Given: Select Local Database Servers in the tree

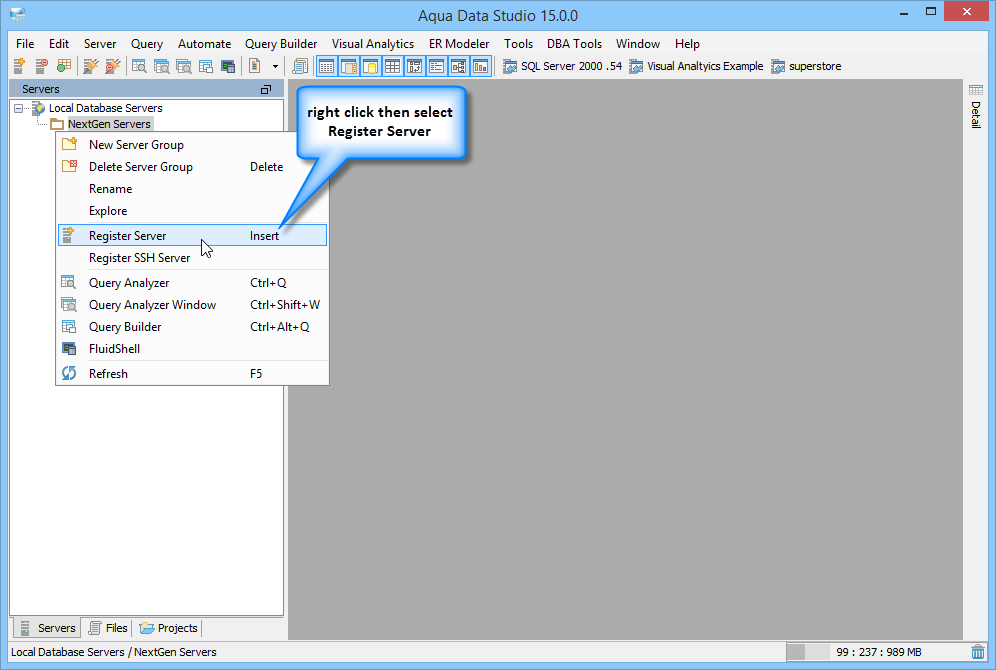Looking at the screenshot, I should [x=105, y=108].
